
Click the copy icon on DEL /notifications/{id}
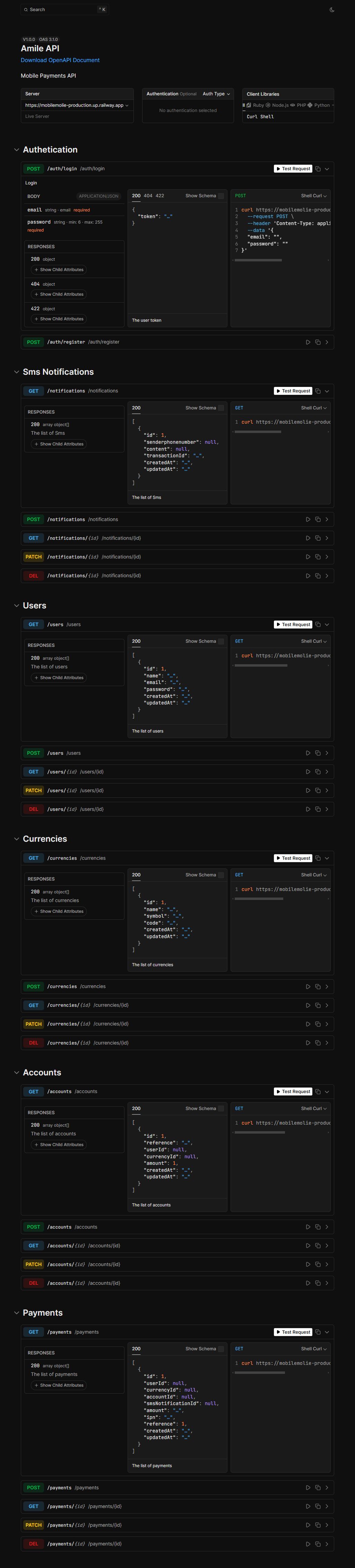[317, 576]
